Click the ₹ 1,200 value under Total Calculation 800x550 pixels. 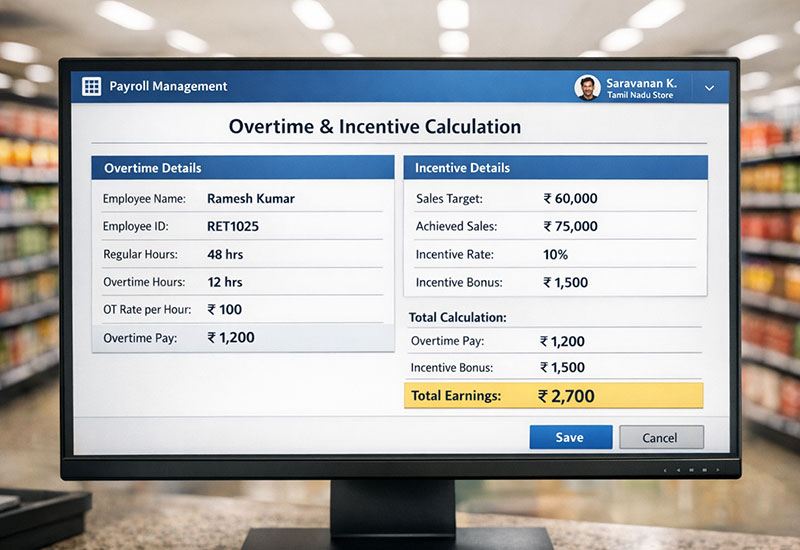point(562,341)
